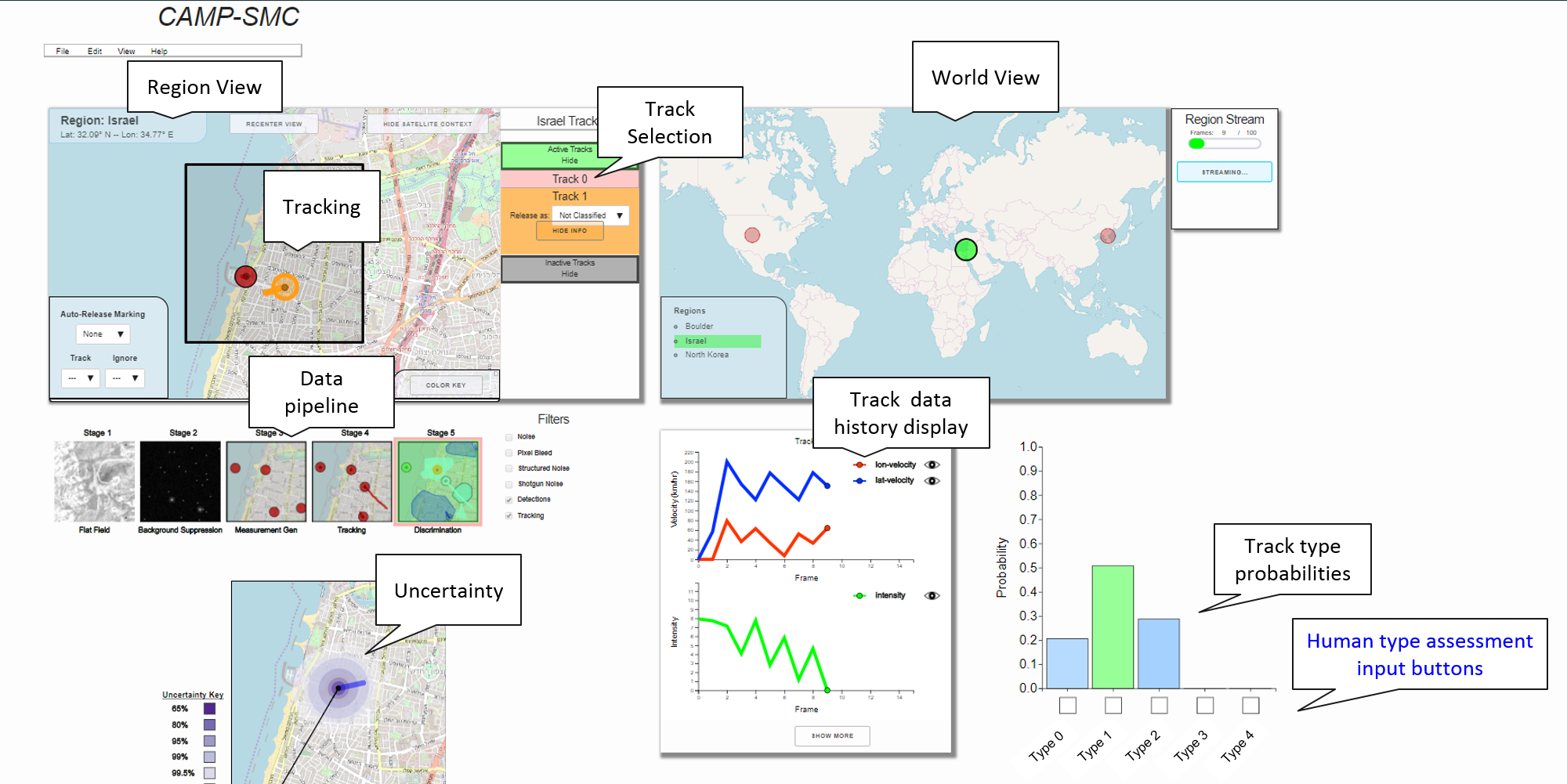Click the red track marker in Region View
1567x784 pixels.
(x=246, y=276)
